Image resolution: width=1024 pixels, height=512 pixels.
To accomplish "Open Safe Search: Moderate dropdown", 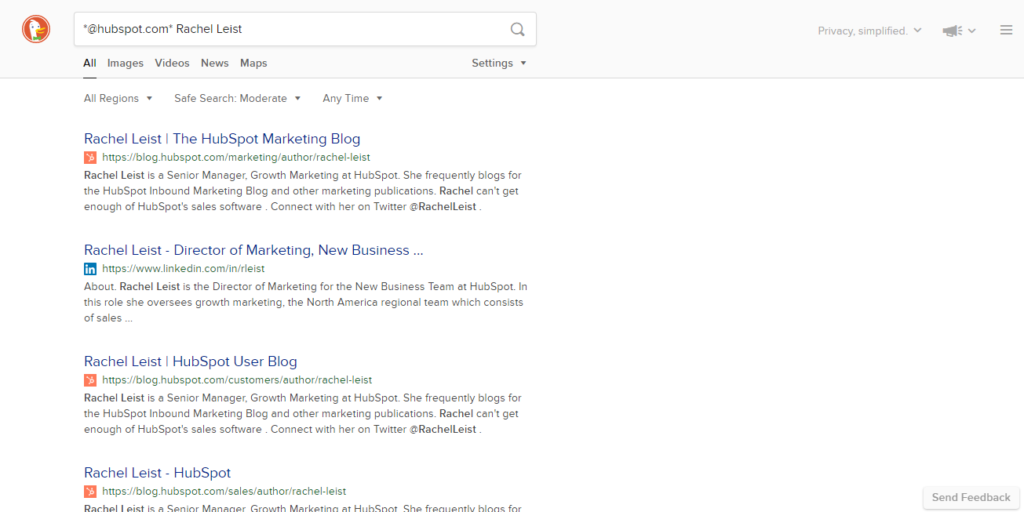I will point(237,99).
